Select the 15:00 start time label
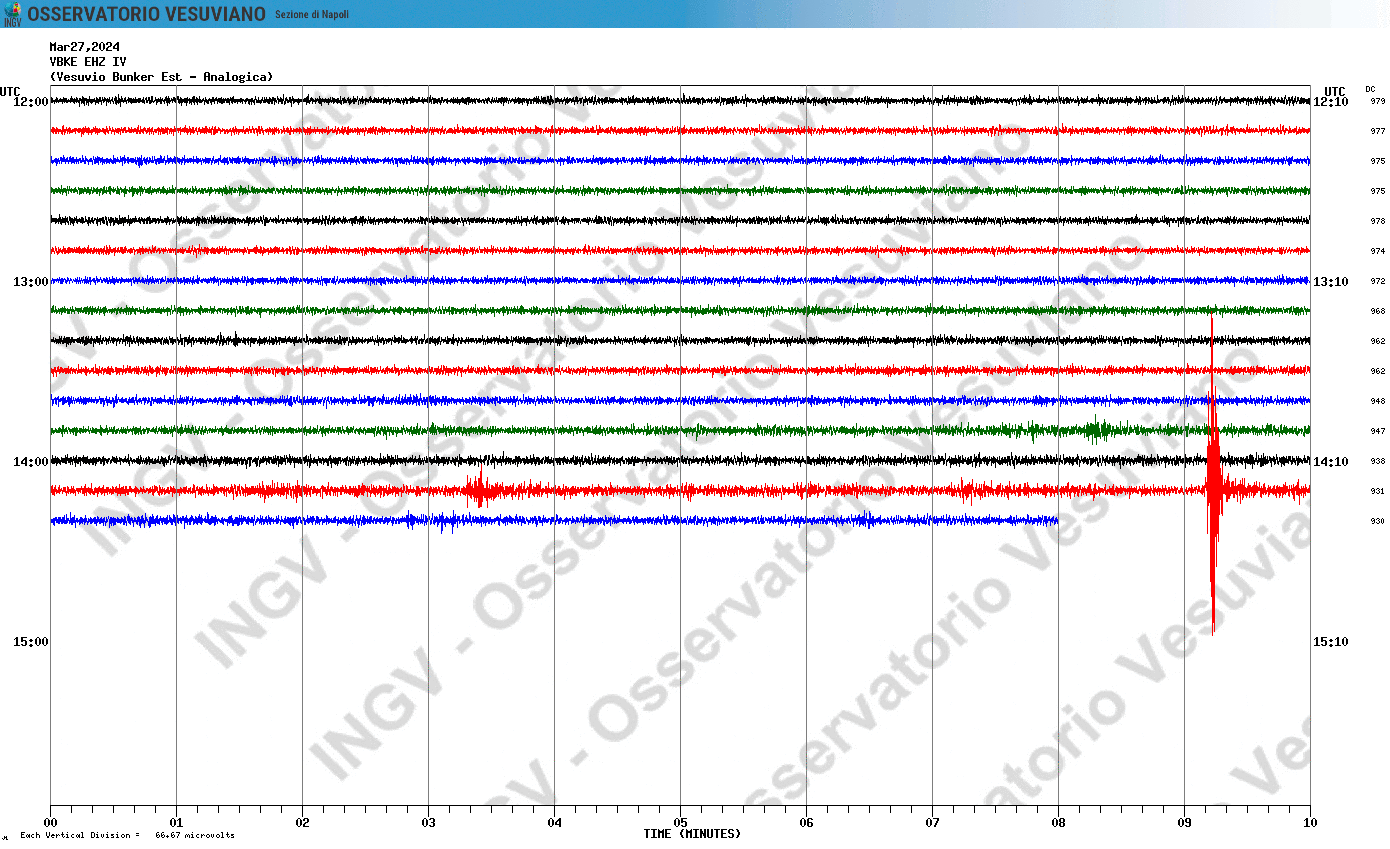The width and height of the screenshot is (1390, 849). point(30,641)
